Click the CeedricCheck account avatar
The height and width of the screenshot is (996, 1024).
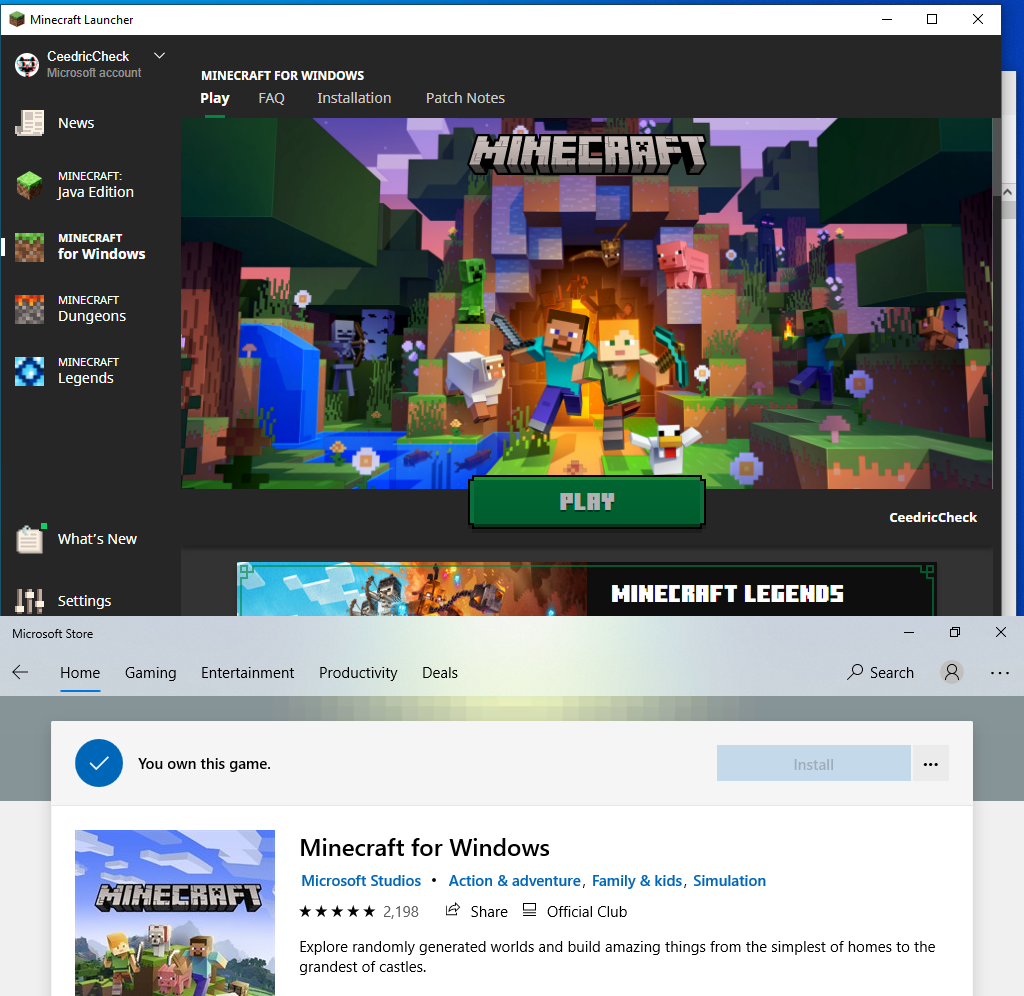[27, 65]
